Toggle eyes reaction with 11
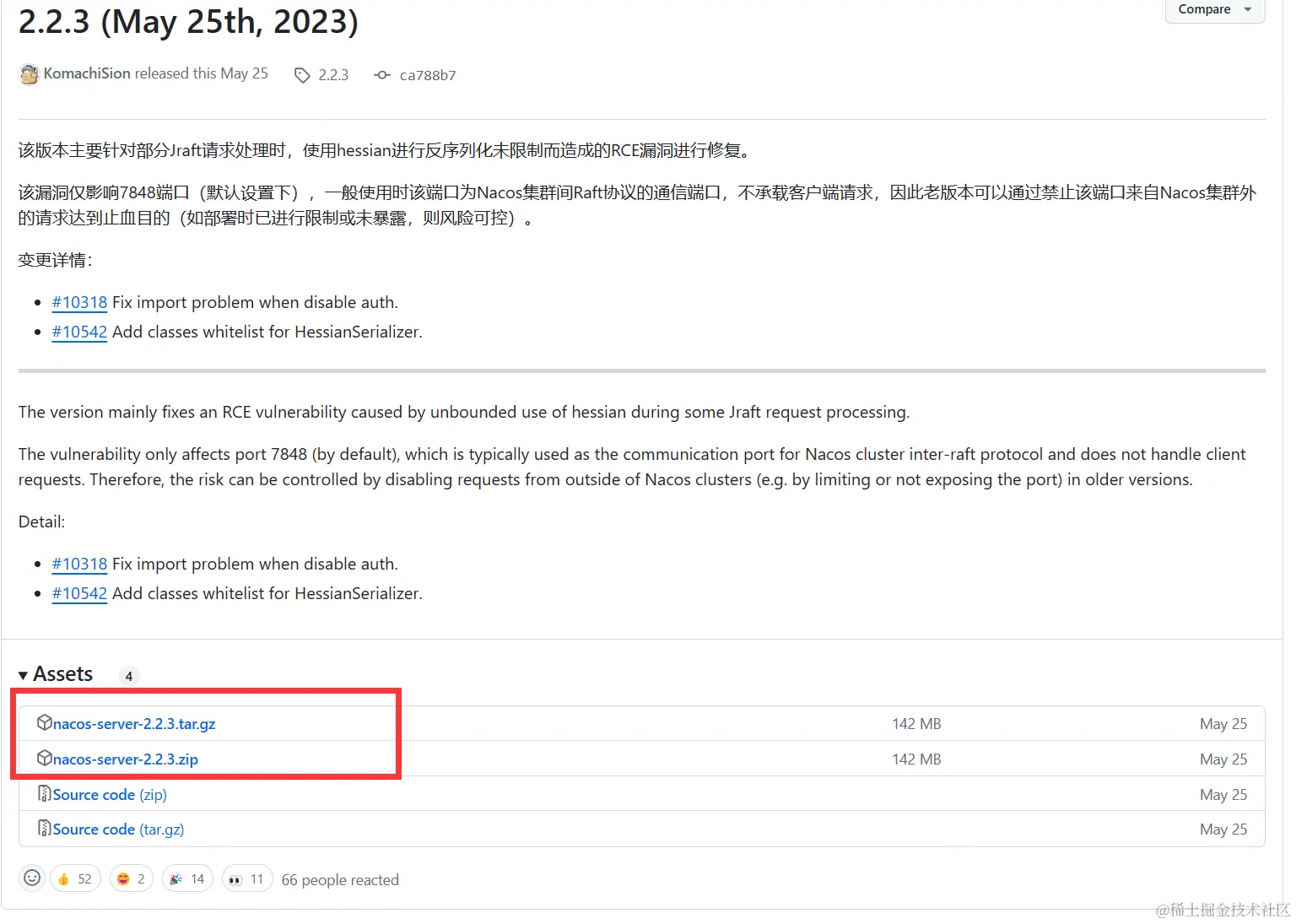 247,878
